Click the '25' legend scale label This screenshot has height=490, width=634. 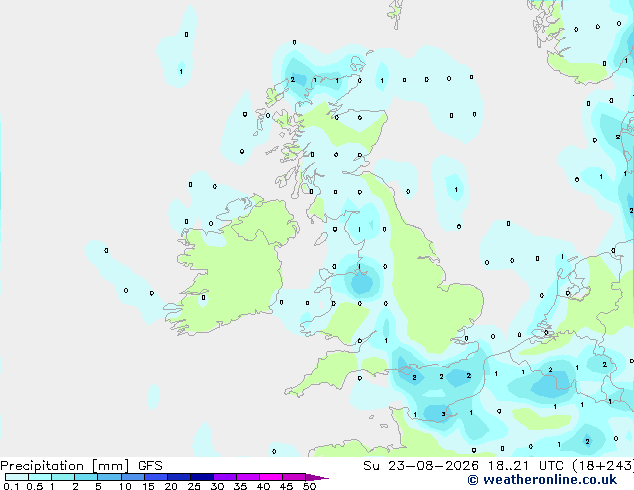click(194, 486)
